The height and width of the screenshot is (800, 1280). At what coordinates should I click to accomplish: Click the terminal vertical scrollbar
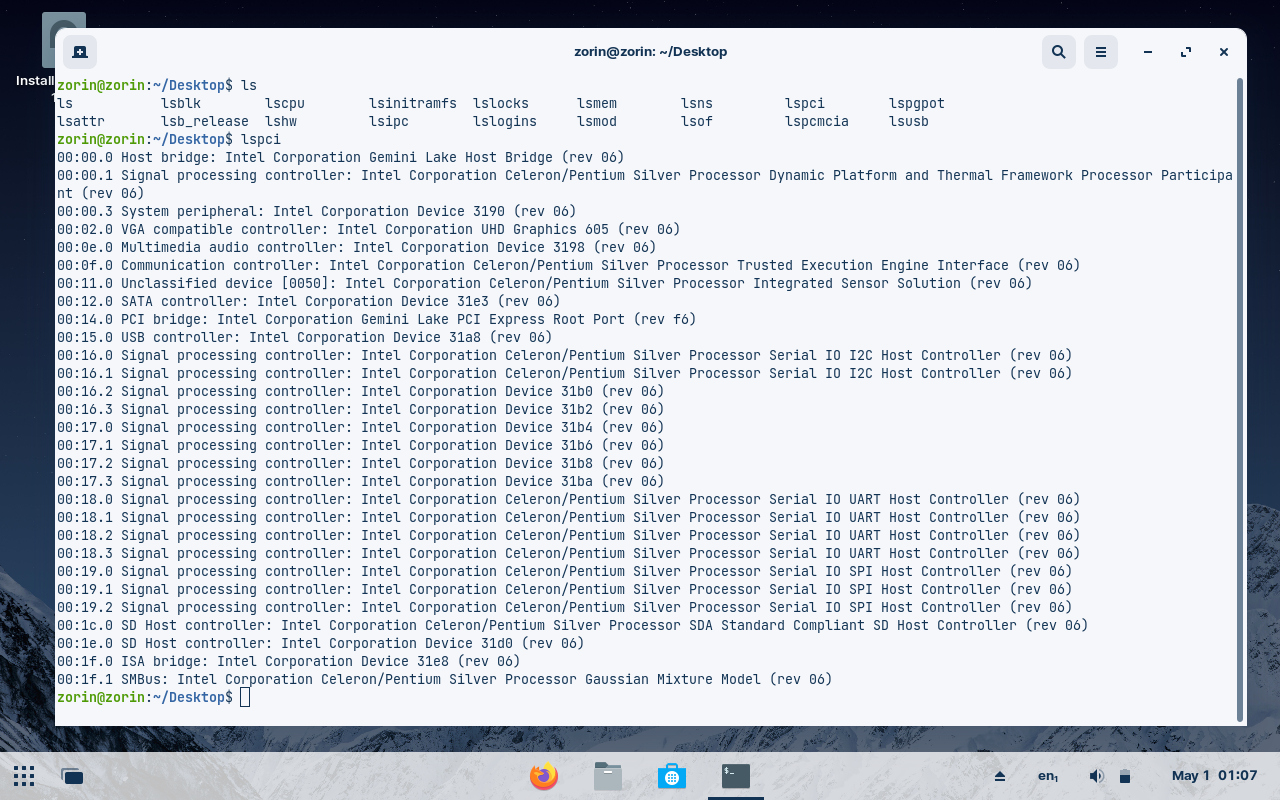coord(1241,400)
